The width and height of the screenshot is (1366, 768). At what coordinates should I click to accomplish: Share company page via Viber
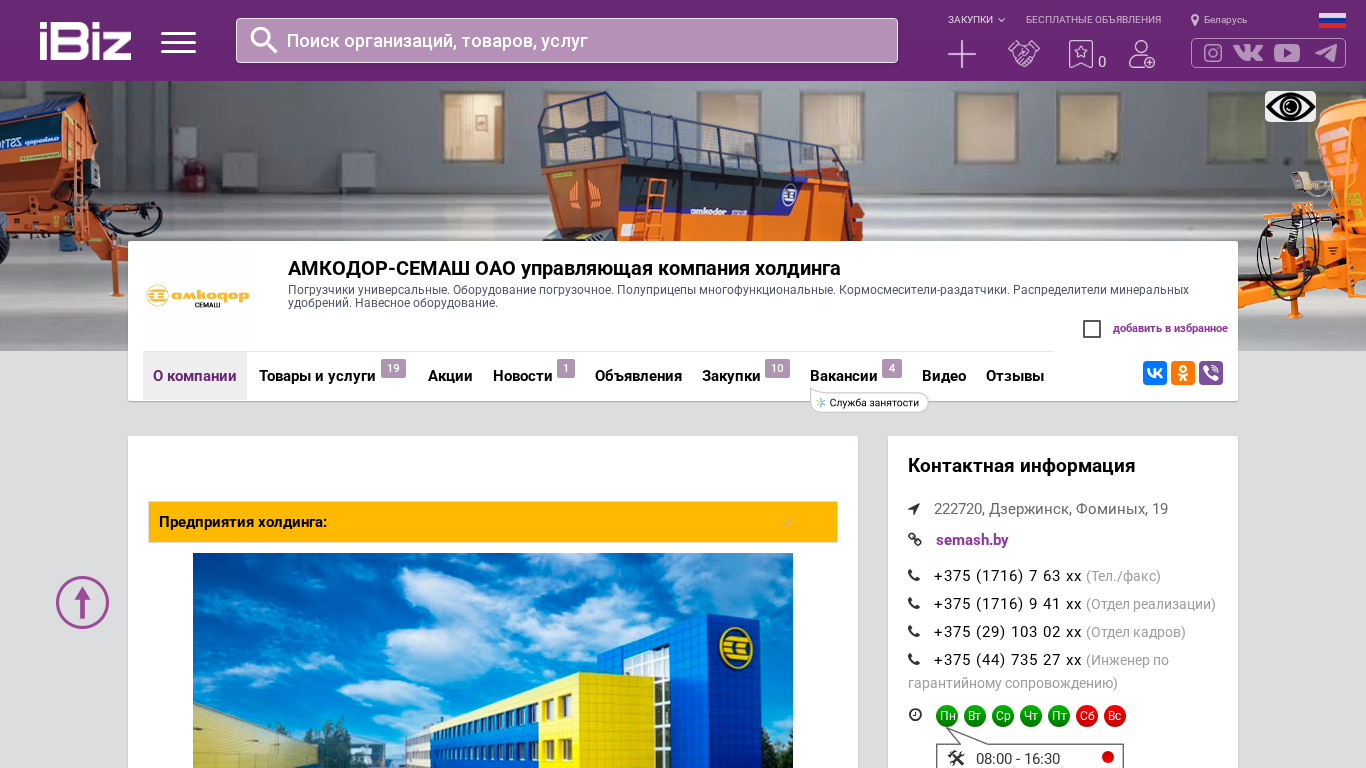[x=1211, y=373]
